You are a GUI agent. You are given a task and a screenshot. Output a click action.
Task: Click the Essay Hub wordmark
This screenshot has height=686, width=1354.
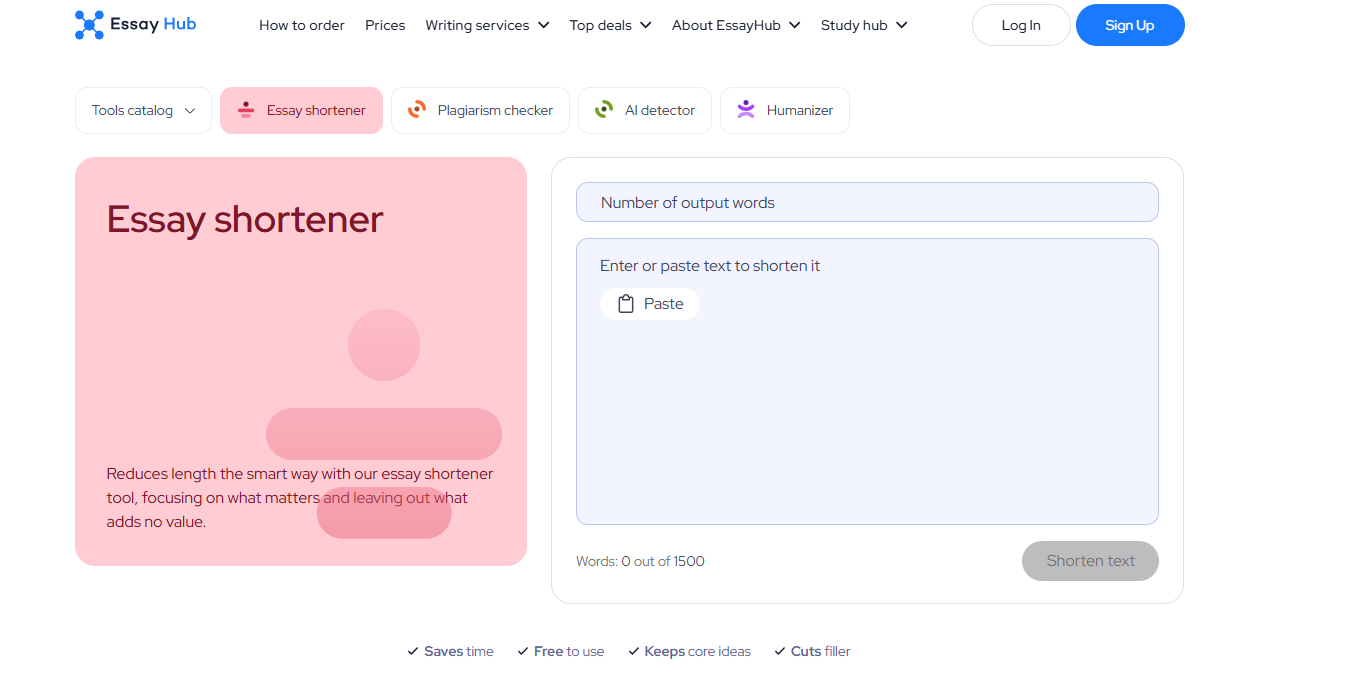(153, 24)
